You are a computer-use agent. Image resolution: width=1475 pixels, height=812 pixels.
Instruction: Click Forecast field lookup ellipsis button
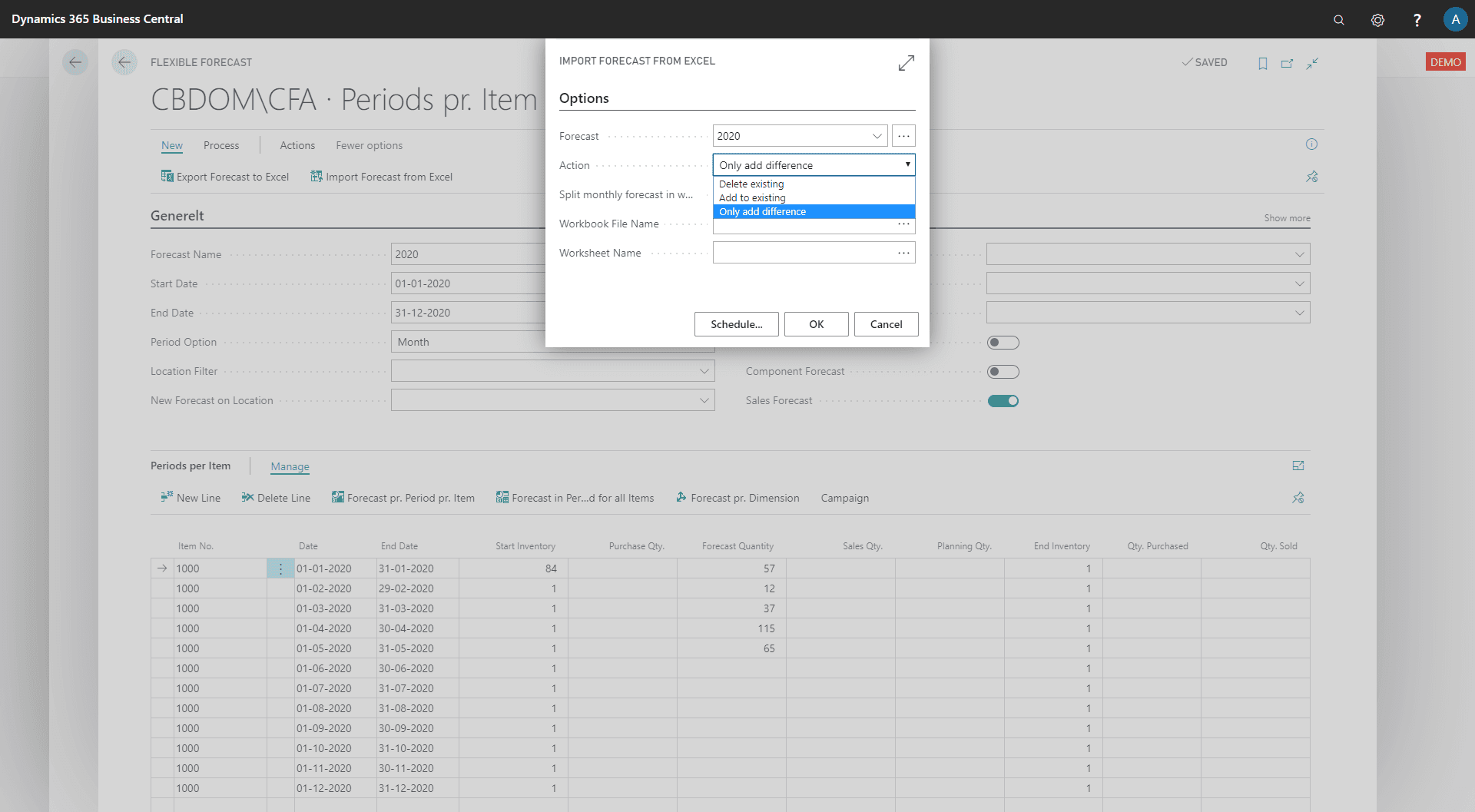click(903, 136)
